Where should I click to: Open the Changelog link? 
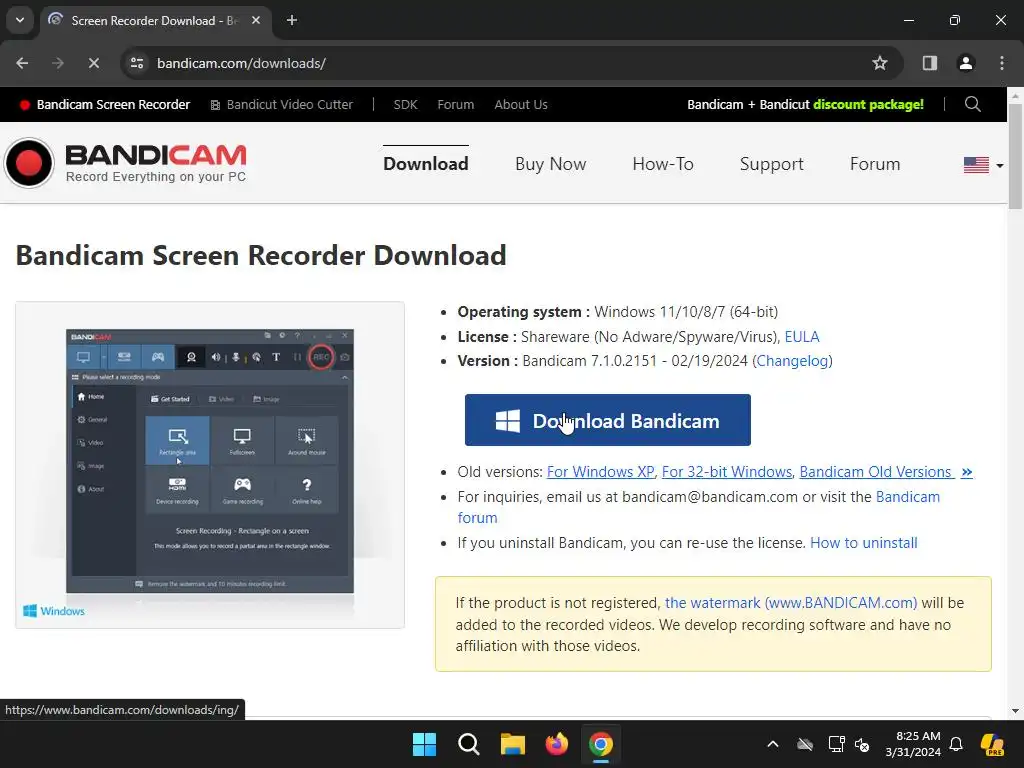[x=792, y=361]
